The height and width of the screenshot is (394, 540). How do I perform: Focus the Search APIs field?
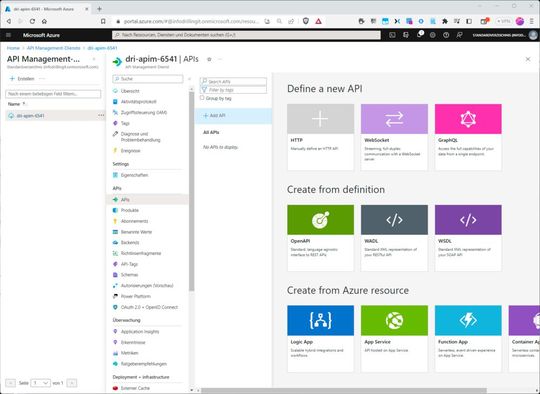[233, 82]
